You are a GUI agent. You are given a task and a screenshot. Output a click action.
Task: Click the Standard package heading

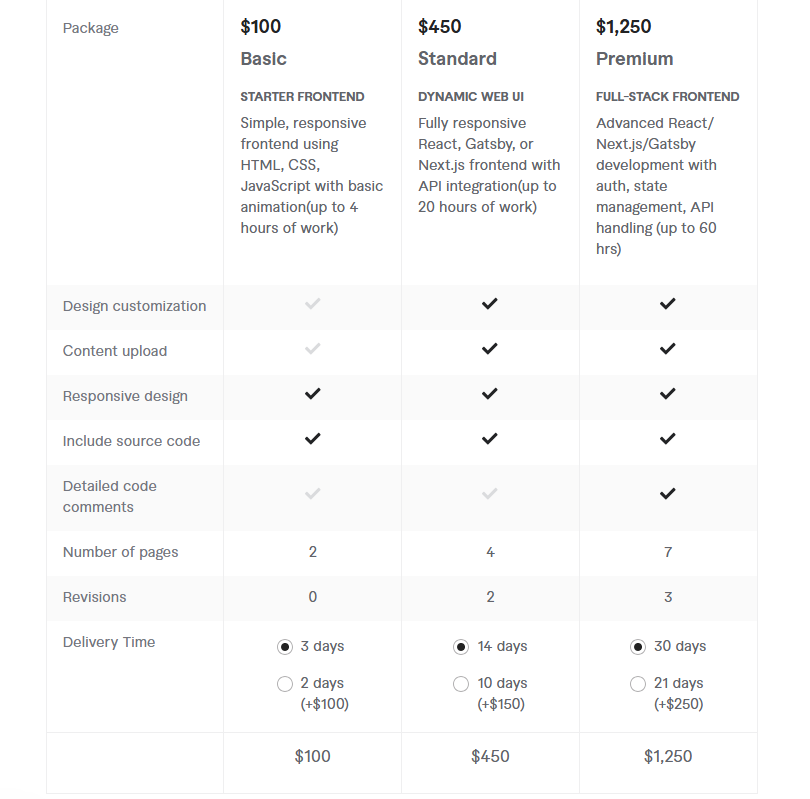click(457, 59)
